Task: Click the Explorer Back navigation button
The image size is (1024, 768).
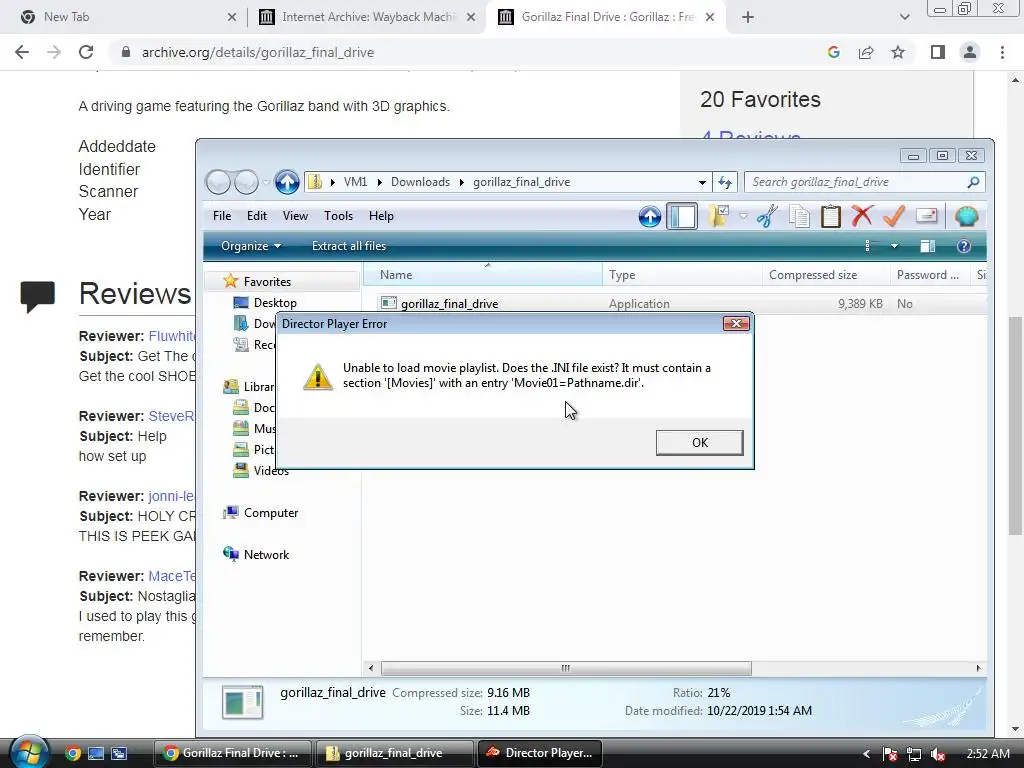Action: pos(218,182)
